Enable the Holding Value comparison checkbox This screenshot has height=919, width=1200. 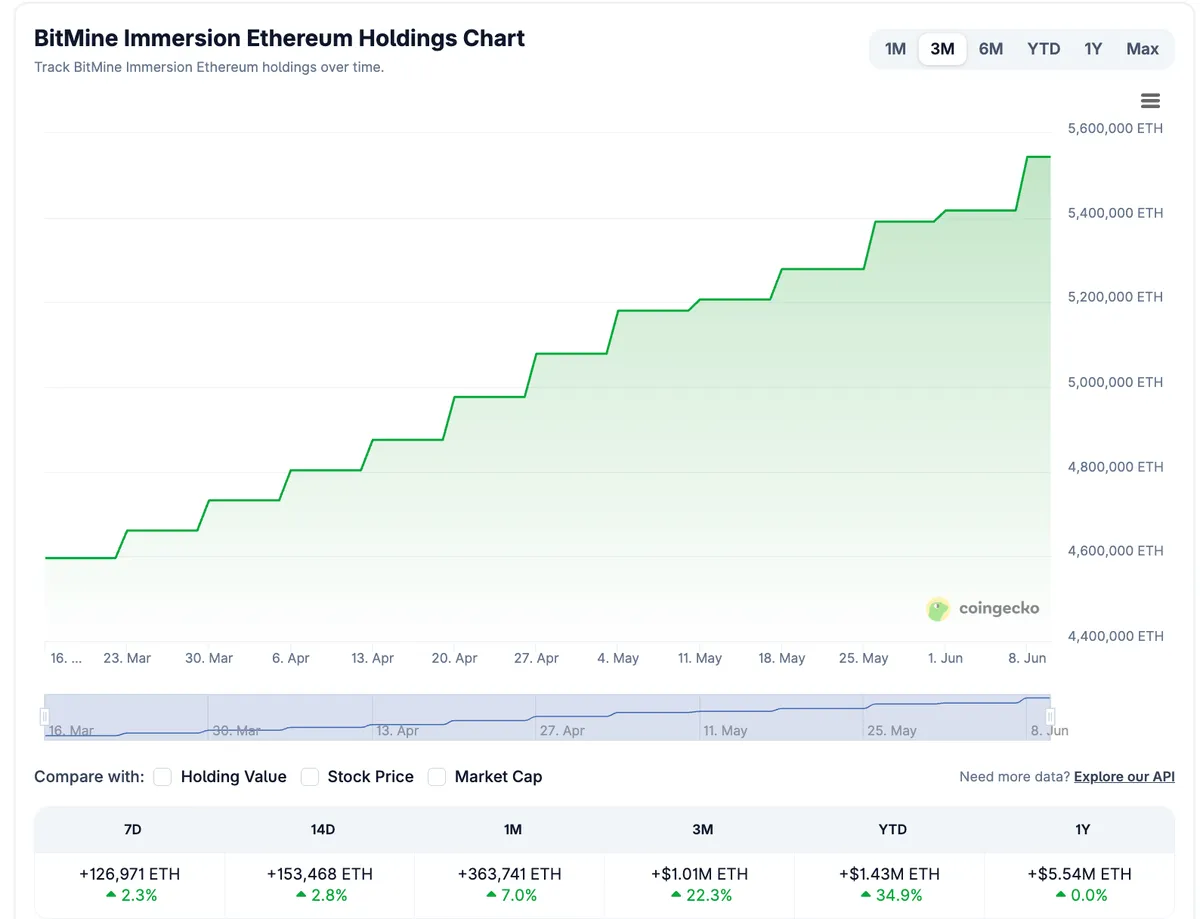point(163,777)
